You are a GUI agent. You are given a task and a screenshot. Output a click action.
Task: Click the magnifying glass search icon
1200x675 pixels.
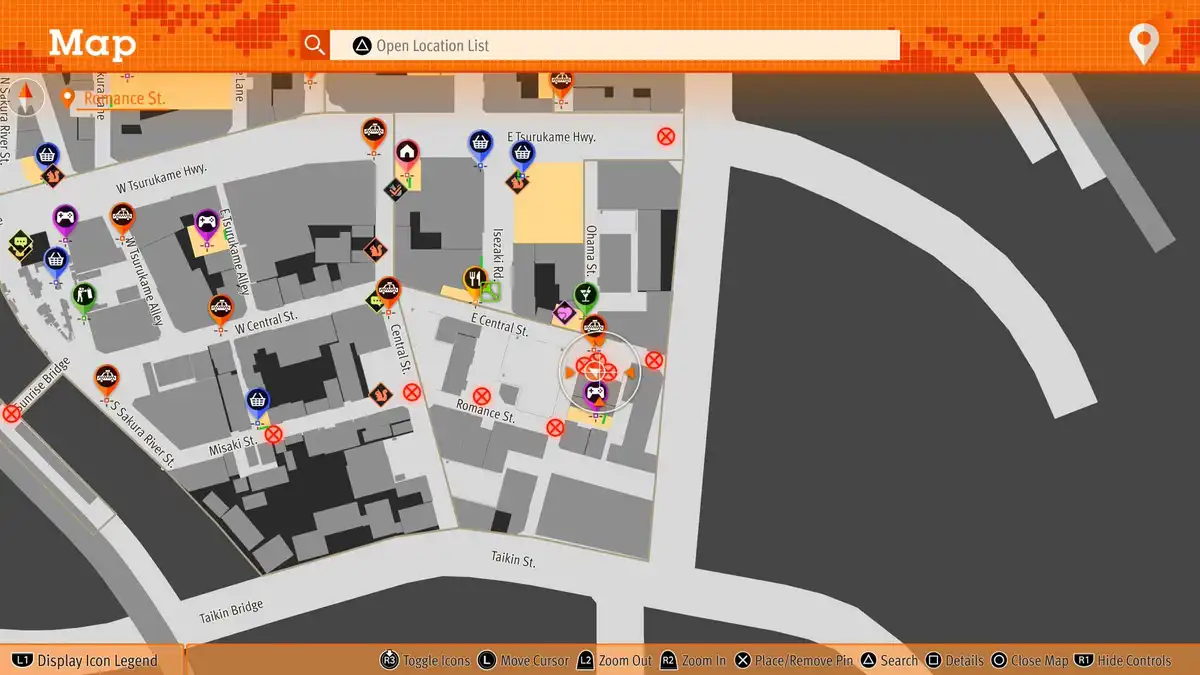coord(315,45)
